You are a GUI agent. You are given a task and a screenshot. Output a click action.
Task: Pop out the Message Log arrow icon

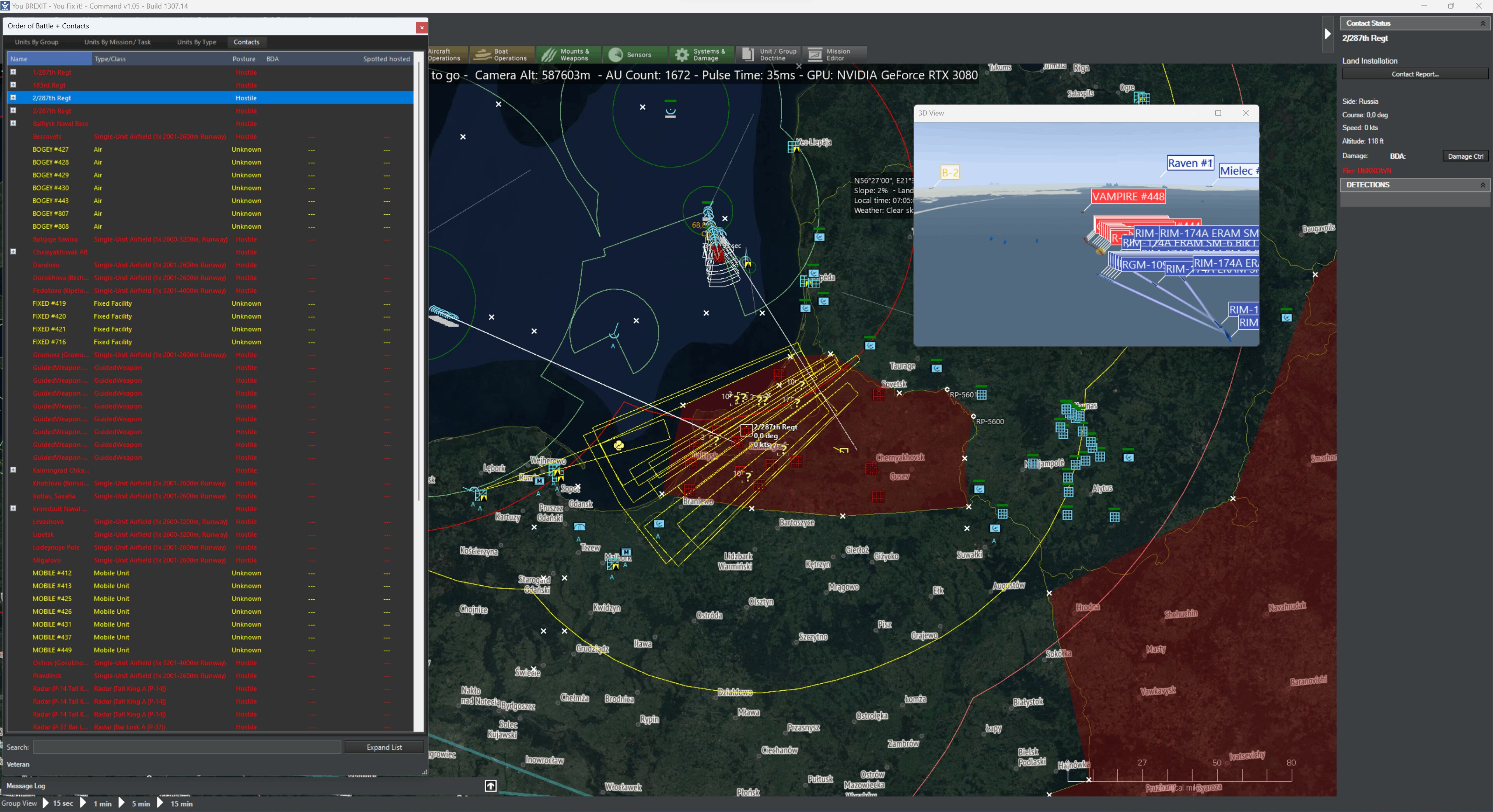point(490,786)
